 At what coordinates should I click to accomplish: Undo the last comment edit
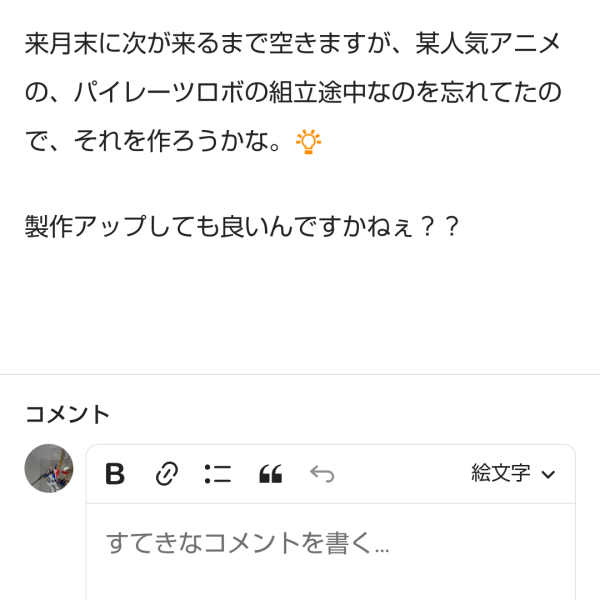(x=322, y=474)
